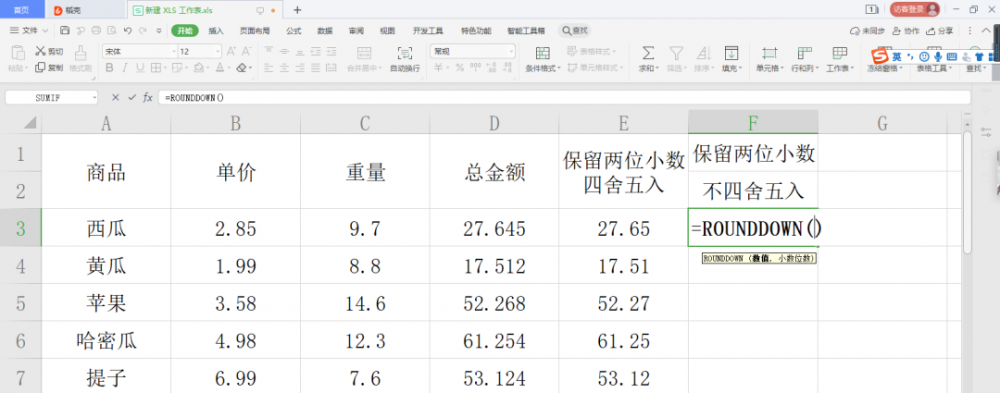Click the scissors Cut icon
The height and width of the screenshot is (393, 1000).
40,51
